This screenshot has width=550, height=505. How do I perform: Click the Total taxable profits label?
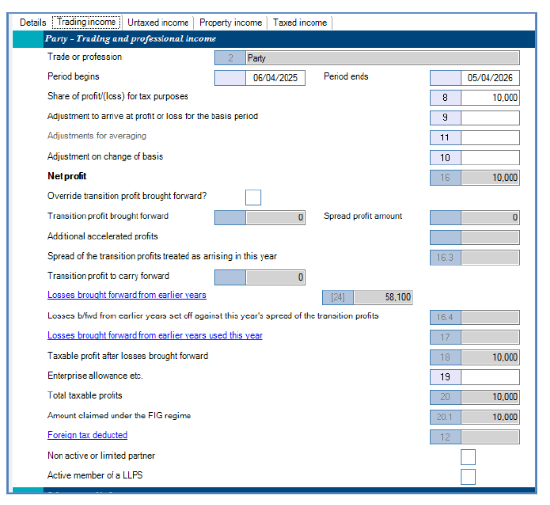85,396
